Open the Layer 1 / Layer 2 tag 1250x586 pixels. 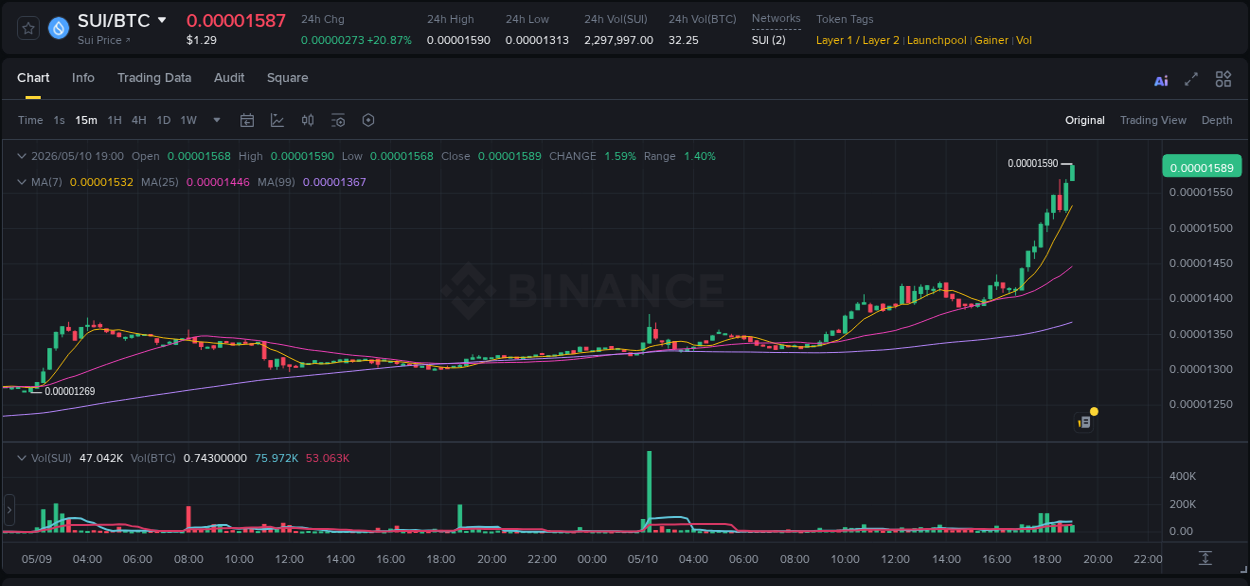(857, 40)
